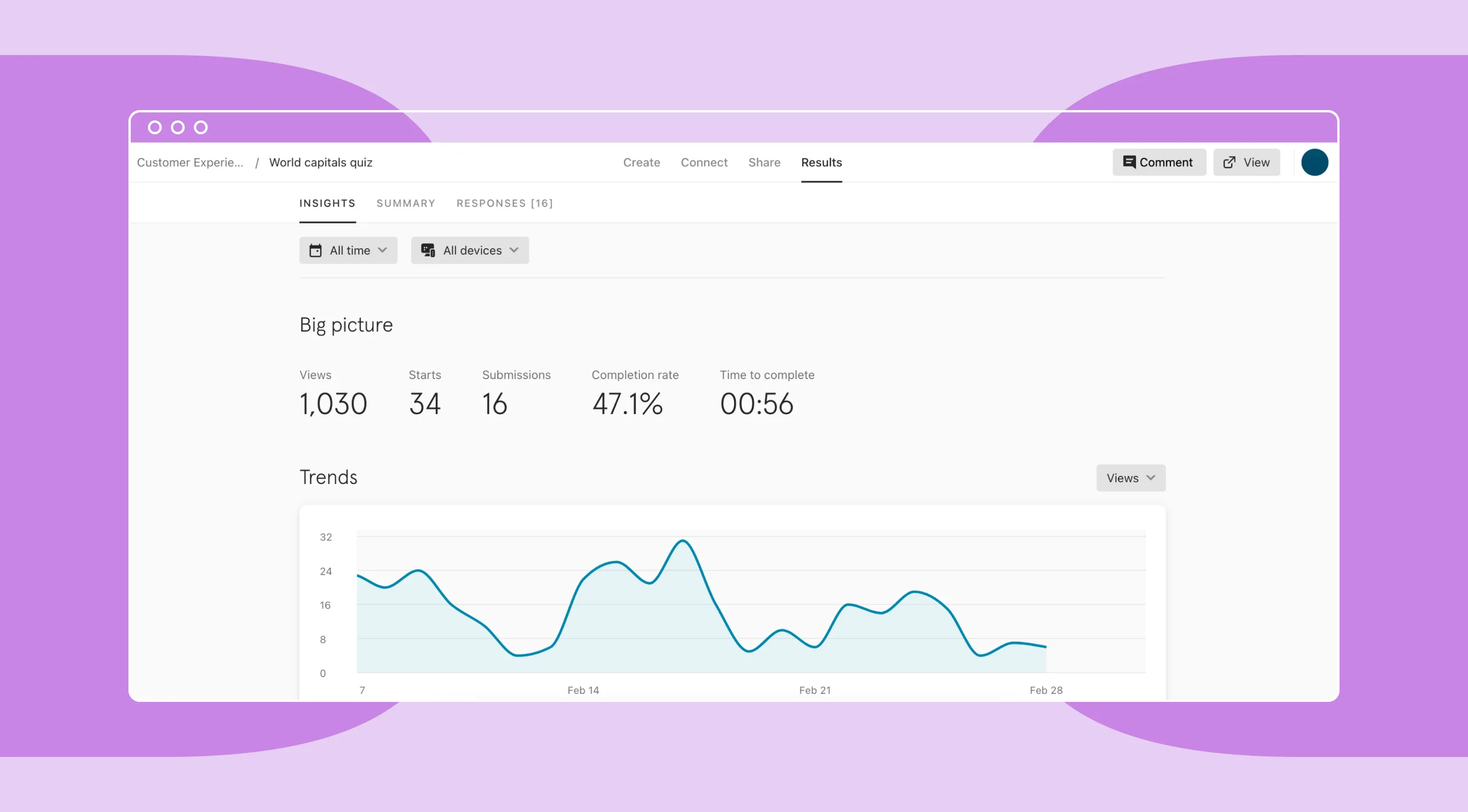Click the first window control circle
Viewport: 1468px width, 812px height.
pos(155,127)
